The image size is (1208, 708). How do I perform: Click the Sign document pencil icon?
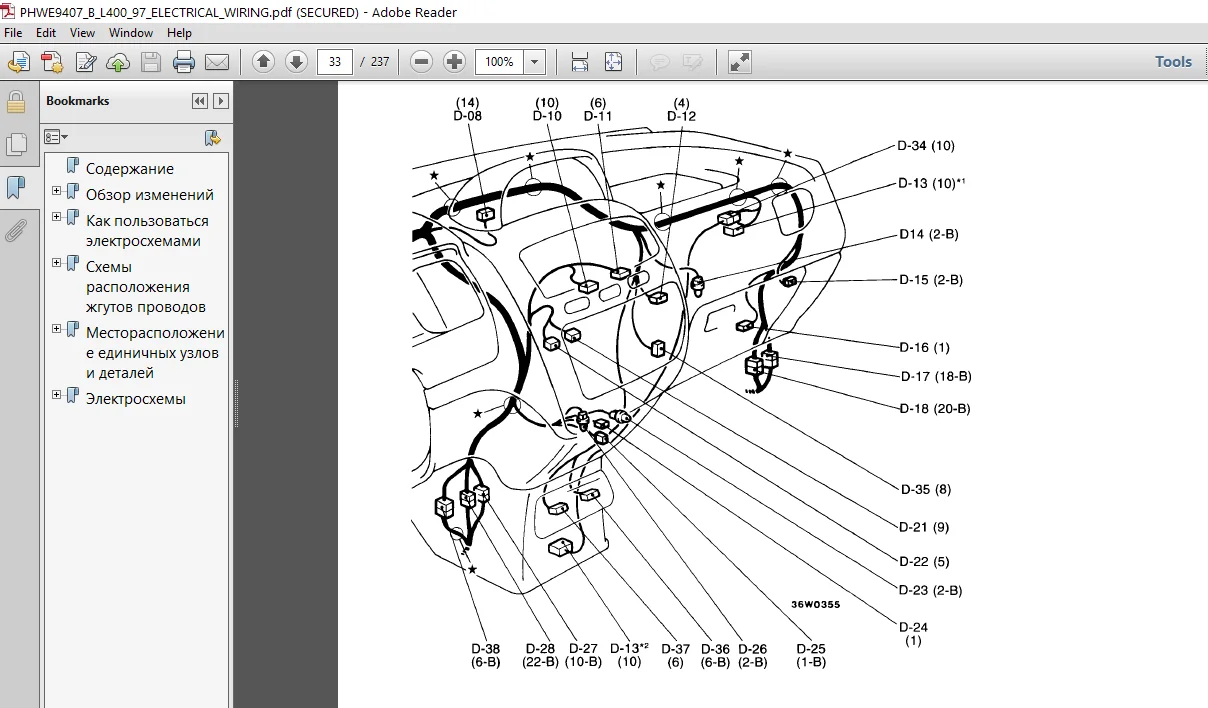click(x=86, y=62)
